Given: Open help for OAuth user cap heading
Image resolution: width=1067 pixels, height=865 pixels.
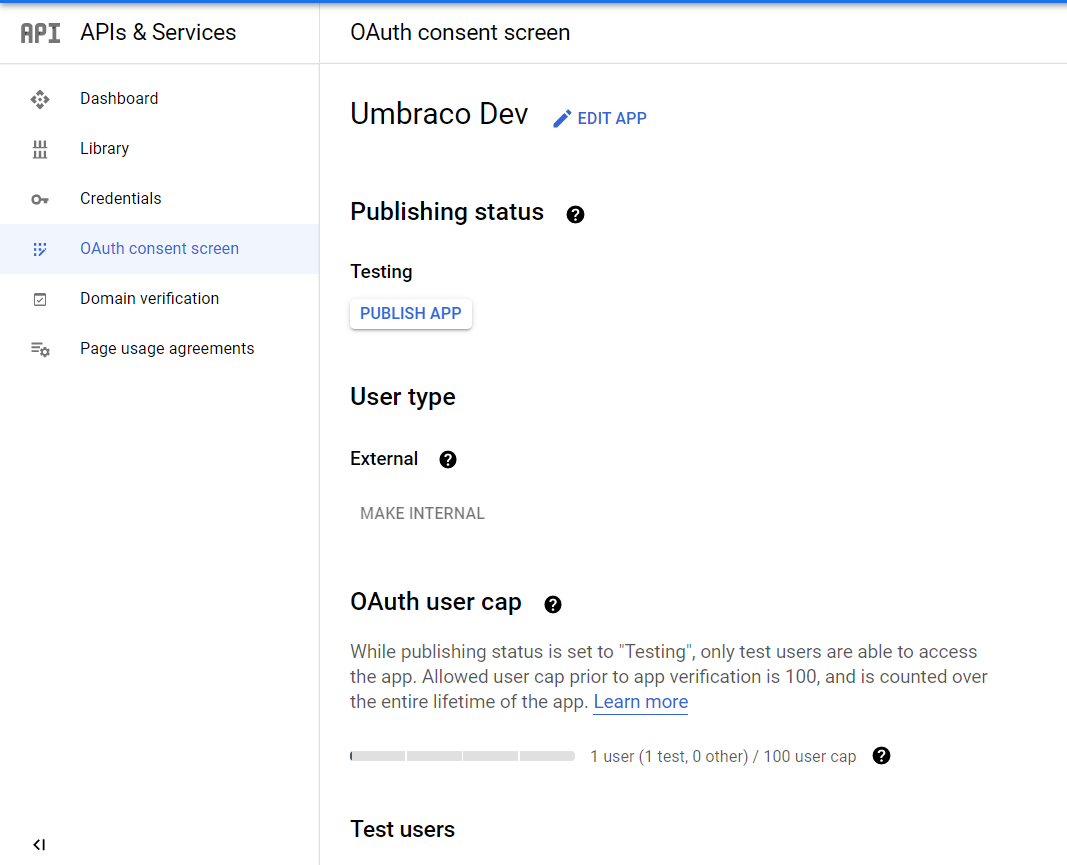Looking at the screenshot, I should click(553, 604).
